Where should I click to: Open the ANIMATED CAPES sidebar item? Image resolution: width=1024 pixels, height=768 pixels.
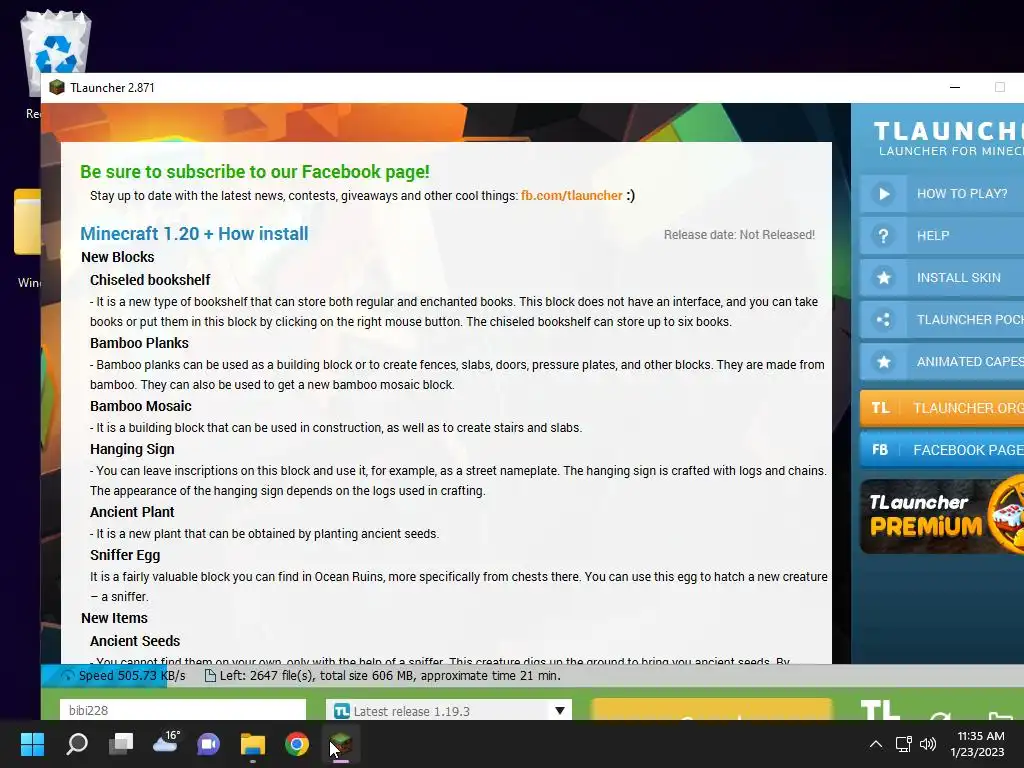tap(942, 362)
